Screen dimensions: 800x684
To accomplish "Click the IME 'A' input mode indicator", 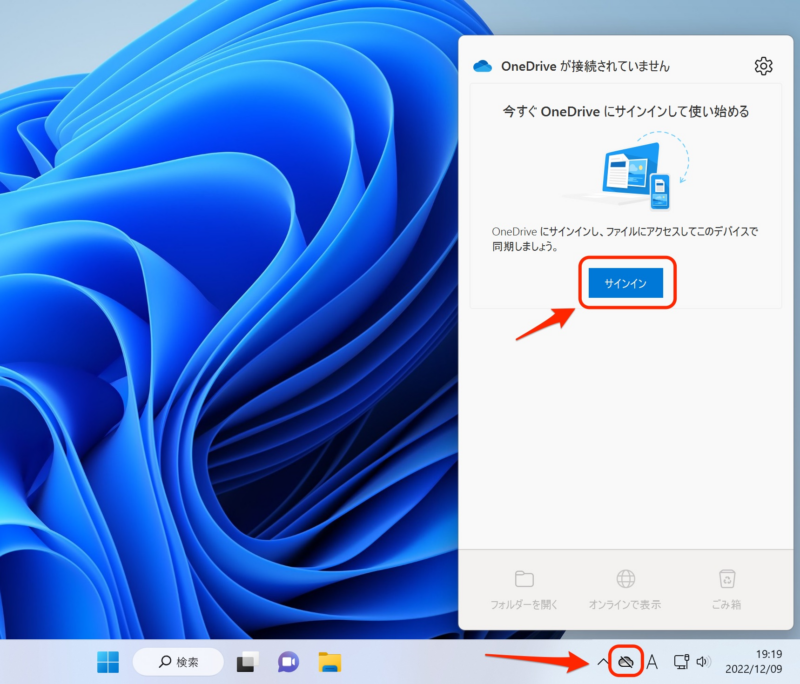I will point(652,662).
